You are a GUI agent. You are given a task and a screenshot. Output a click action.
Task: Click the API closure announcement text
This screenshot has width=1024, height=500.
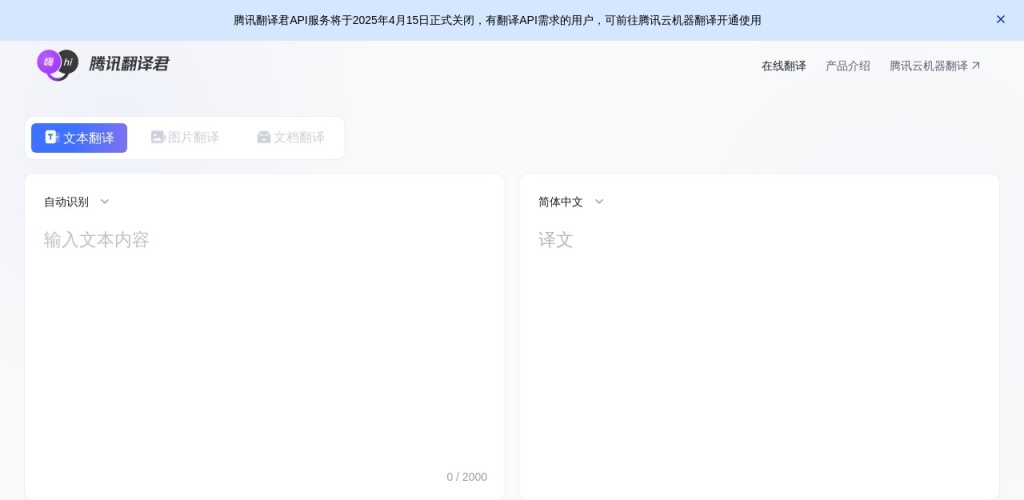(x=497, y=20)
